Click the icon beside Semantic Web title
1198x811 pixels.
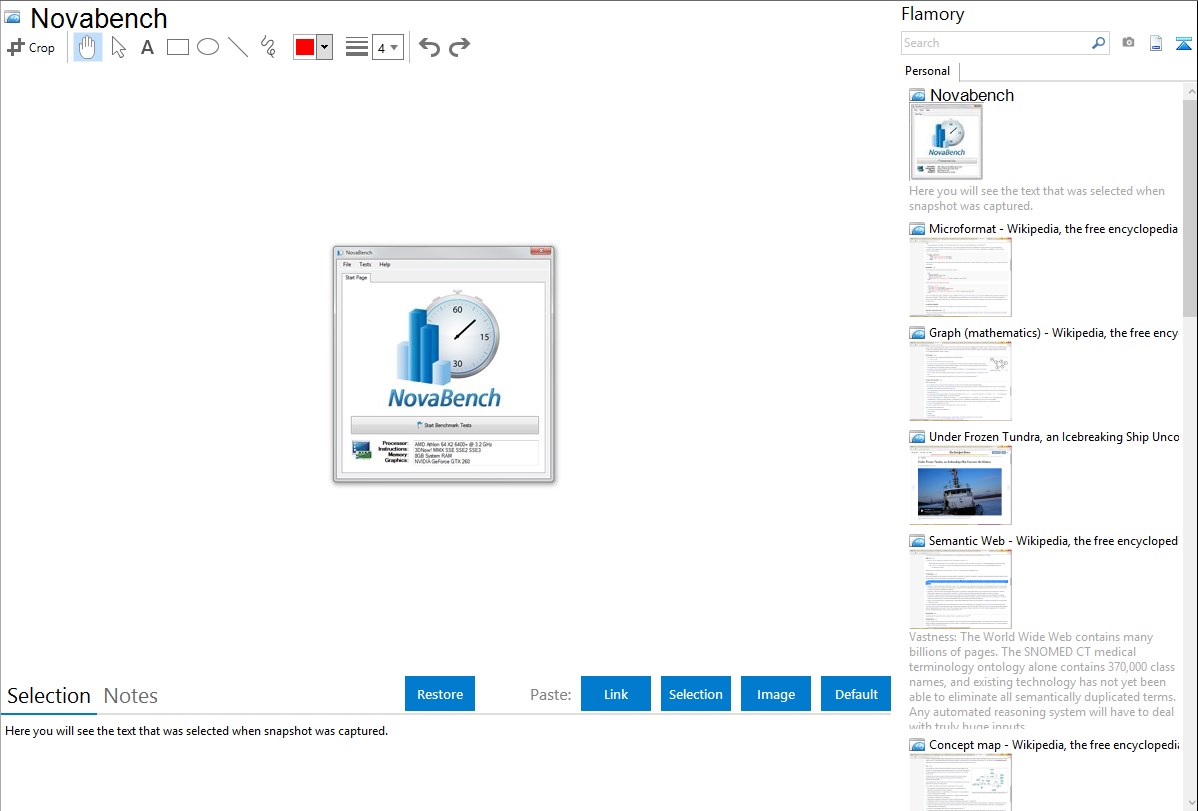pyautogui.click(x=918, y=541)
